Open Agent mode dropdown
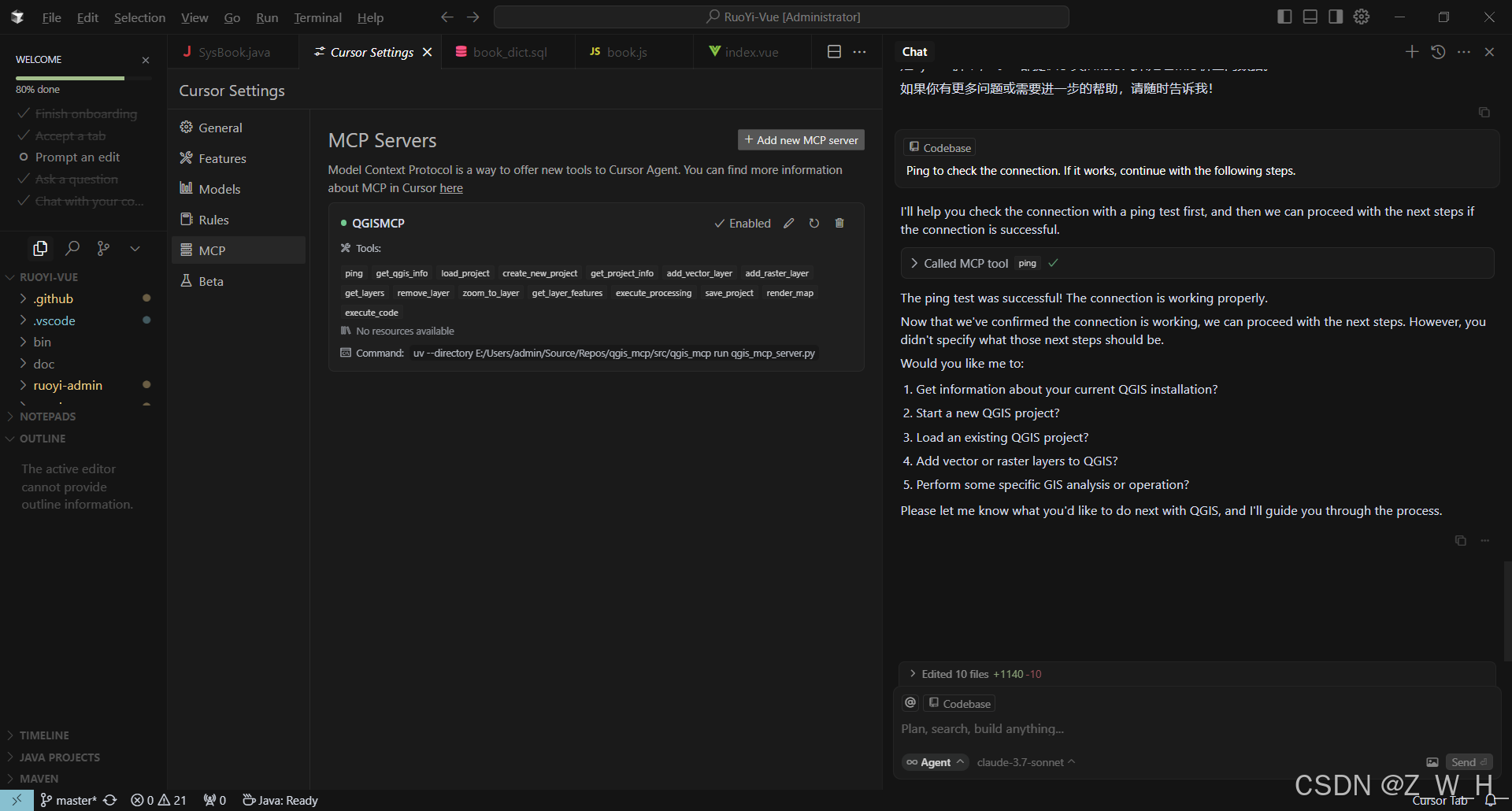The image size is (1512, 811). pos(935,762)
